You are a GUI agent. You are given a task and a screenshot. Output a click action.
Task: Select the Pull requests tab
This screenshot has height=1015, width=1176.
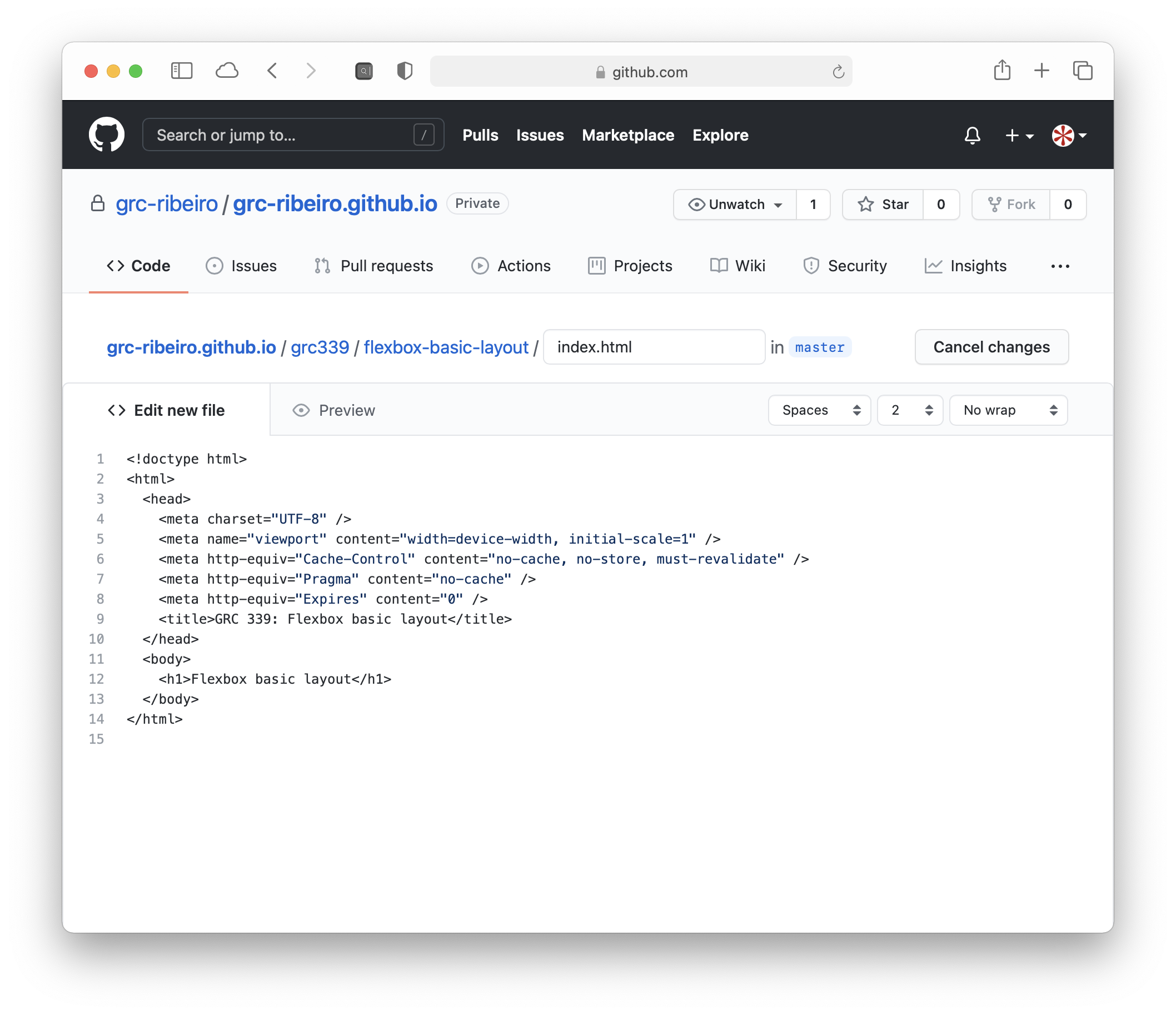tap(373, 266)
